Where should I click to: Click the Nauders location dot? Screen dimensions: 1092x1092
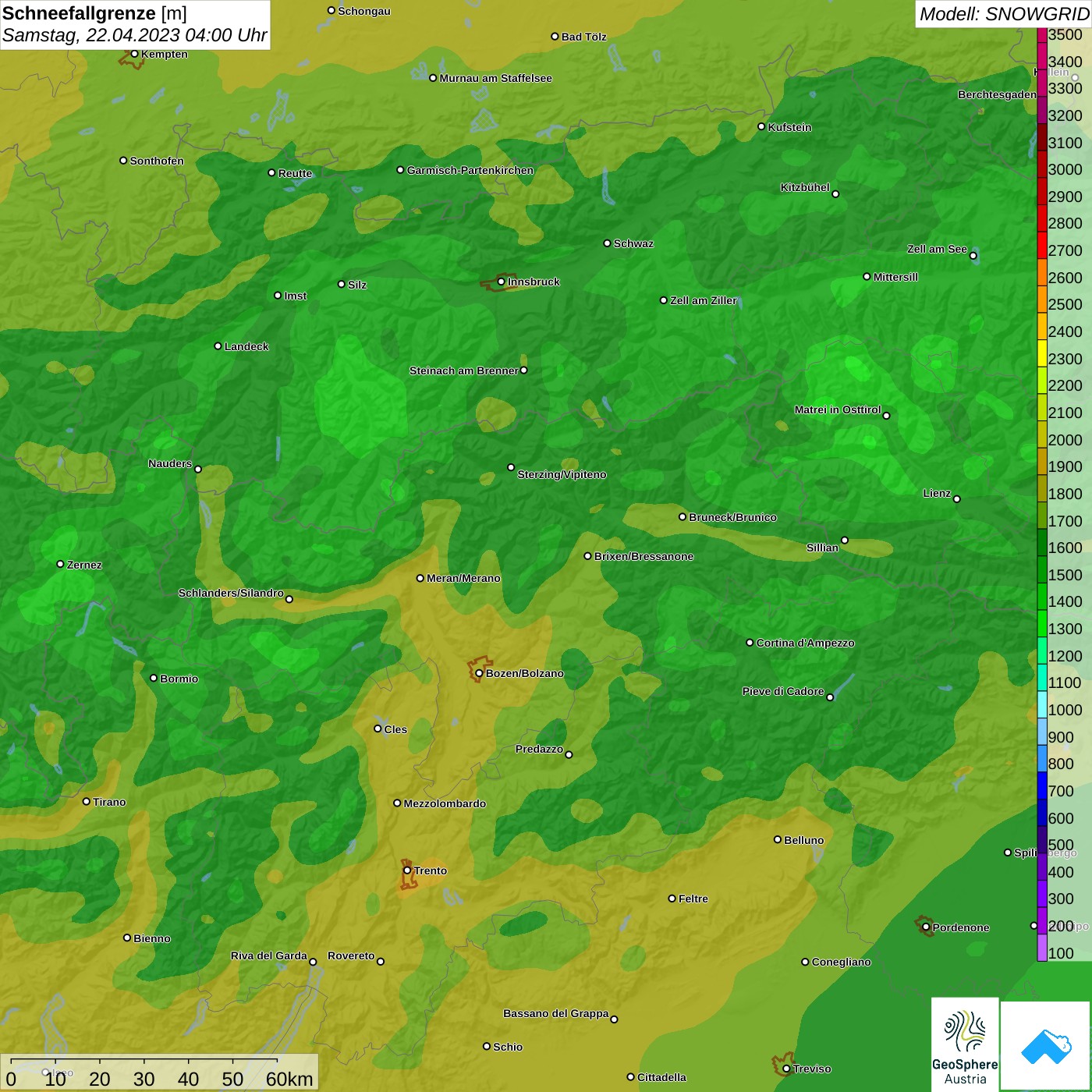pyautogui.click(x=197, y=470)
